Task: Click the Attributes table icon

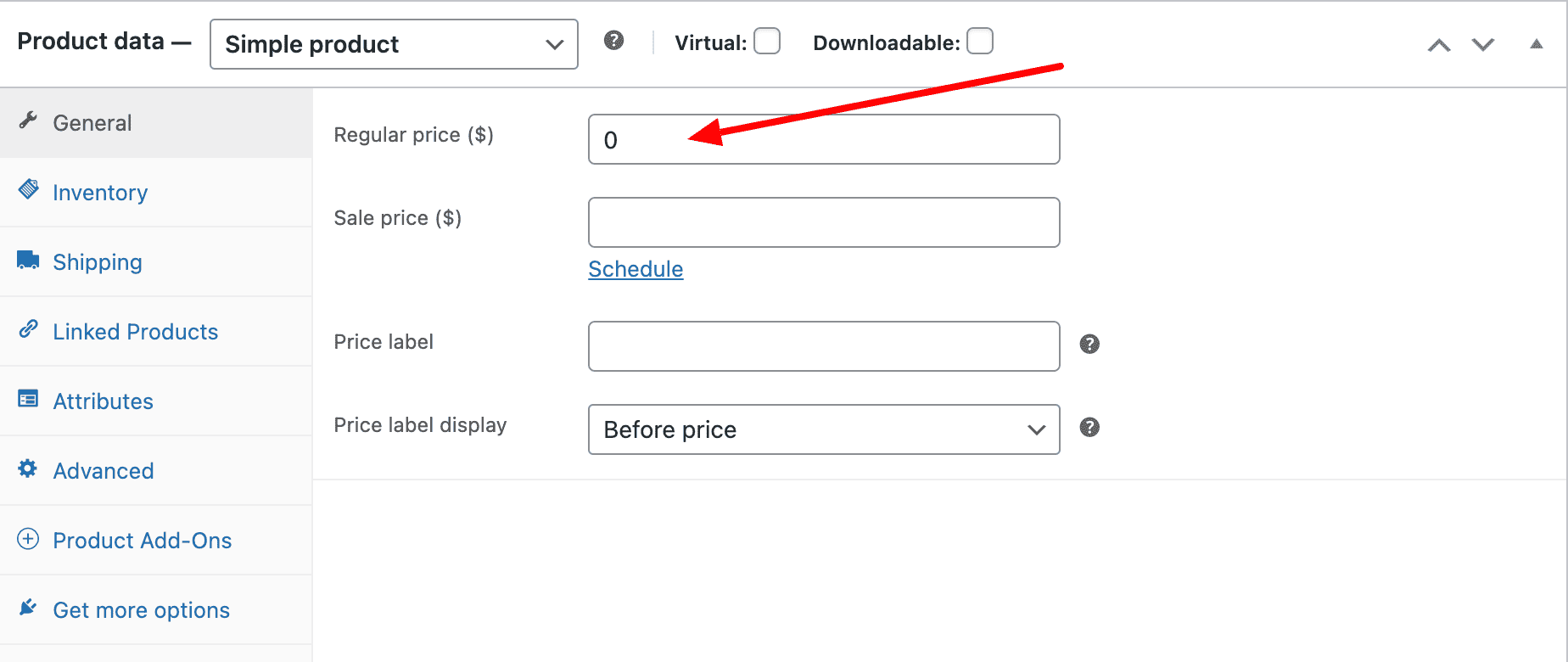Action: (x=28, y=398)
